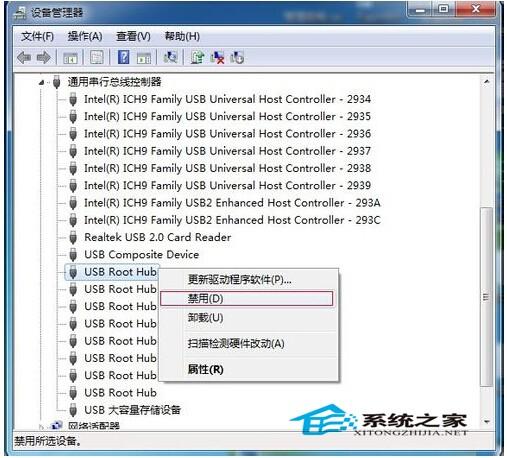Click the USB icon beside USB Composite Device

click(73, 255)
